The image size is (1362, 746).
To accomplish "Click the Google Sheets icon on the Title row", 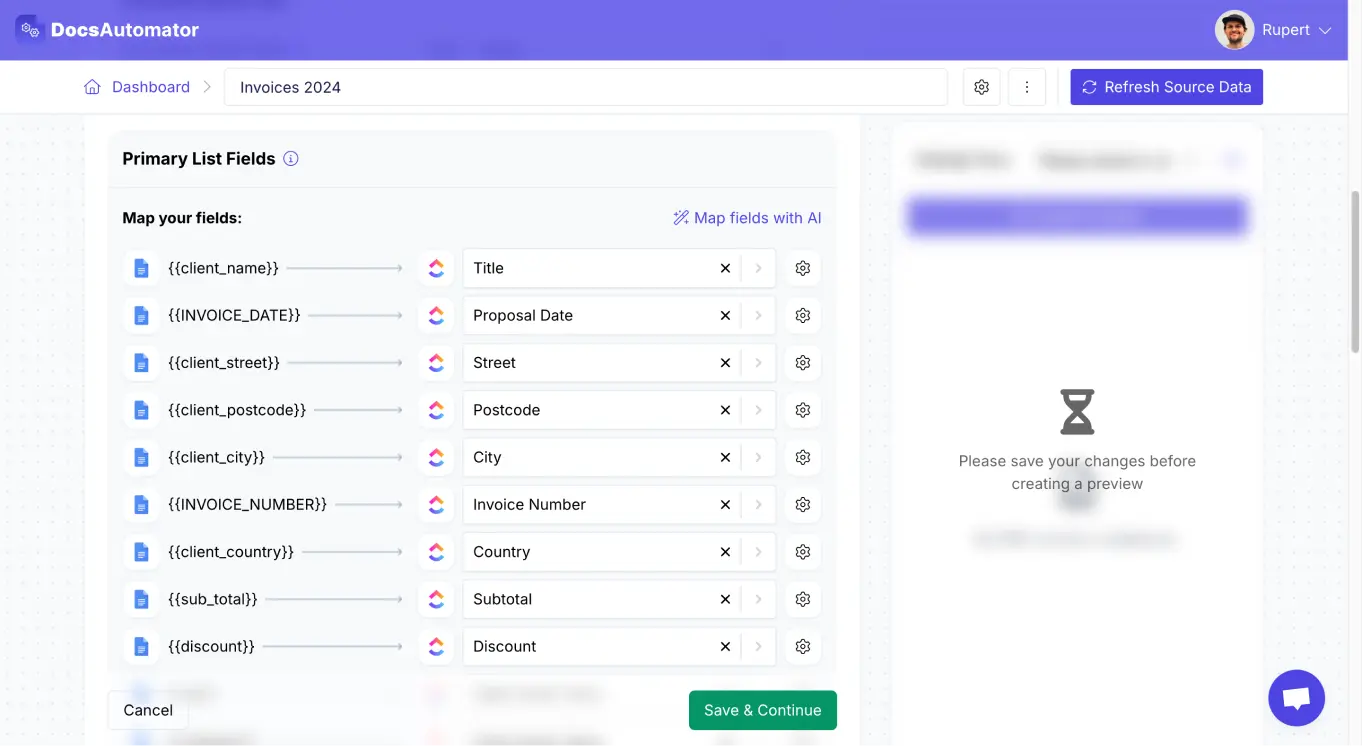I will click(437, 268).
